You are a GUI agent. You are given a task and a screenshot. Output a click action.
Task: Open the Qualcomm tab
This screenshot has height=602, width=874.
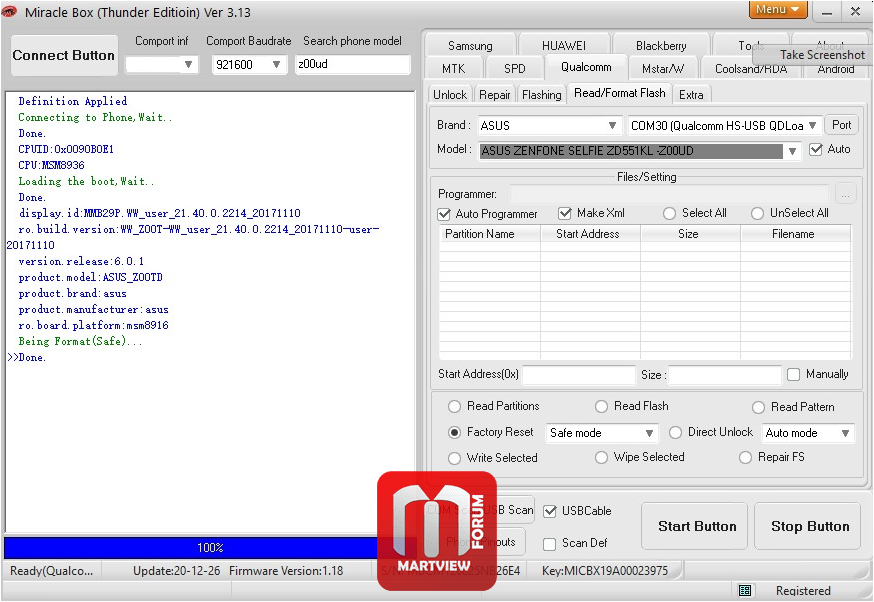(x=586, y=67)
